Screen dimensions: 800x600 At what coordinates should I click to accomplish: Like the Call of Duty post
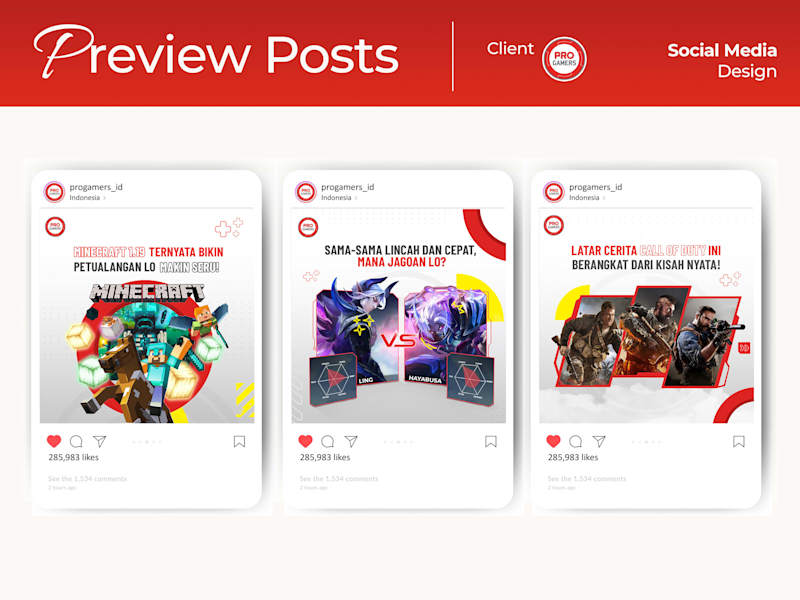(553, 441)
